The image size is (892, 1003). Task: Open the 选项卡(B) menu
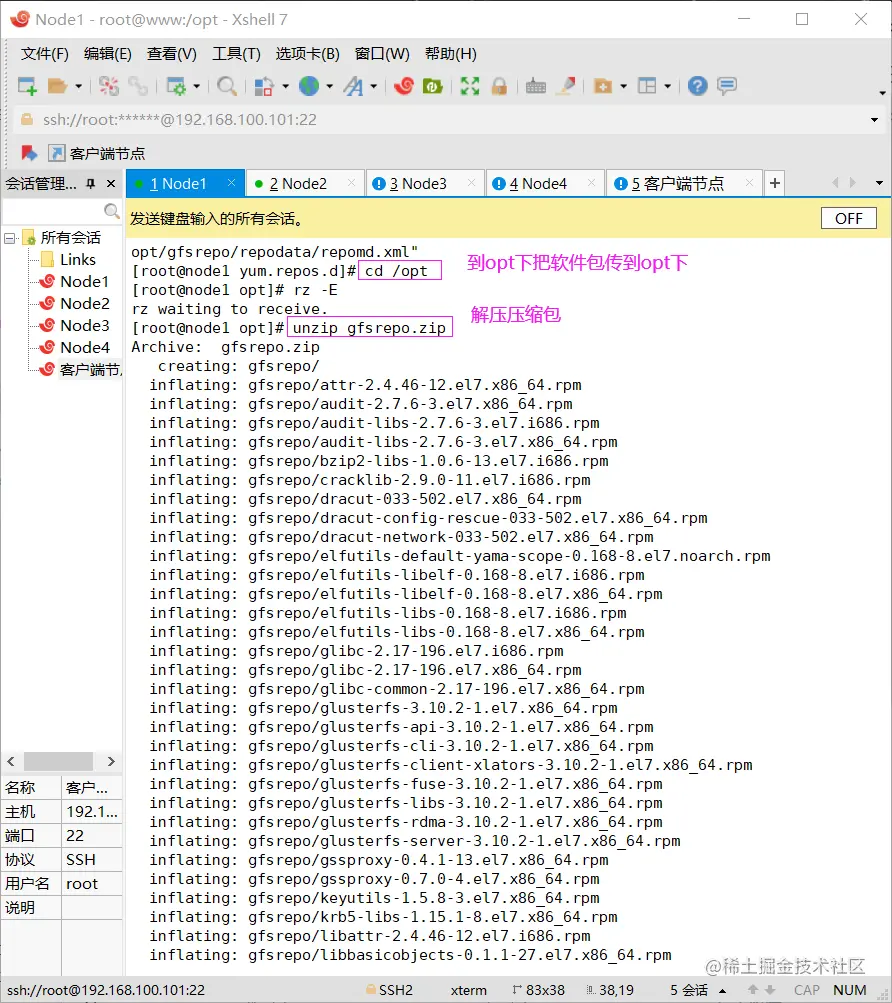coord(307,54)
